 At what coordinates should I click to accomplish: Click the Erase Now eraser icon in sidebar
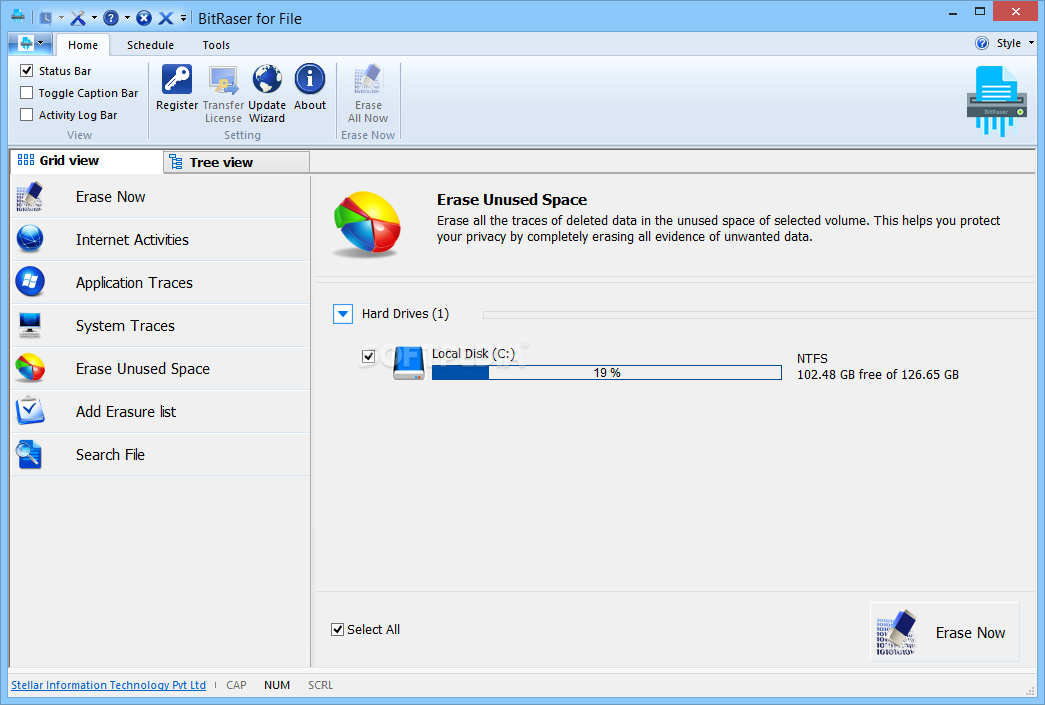[30, 197]
